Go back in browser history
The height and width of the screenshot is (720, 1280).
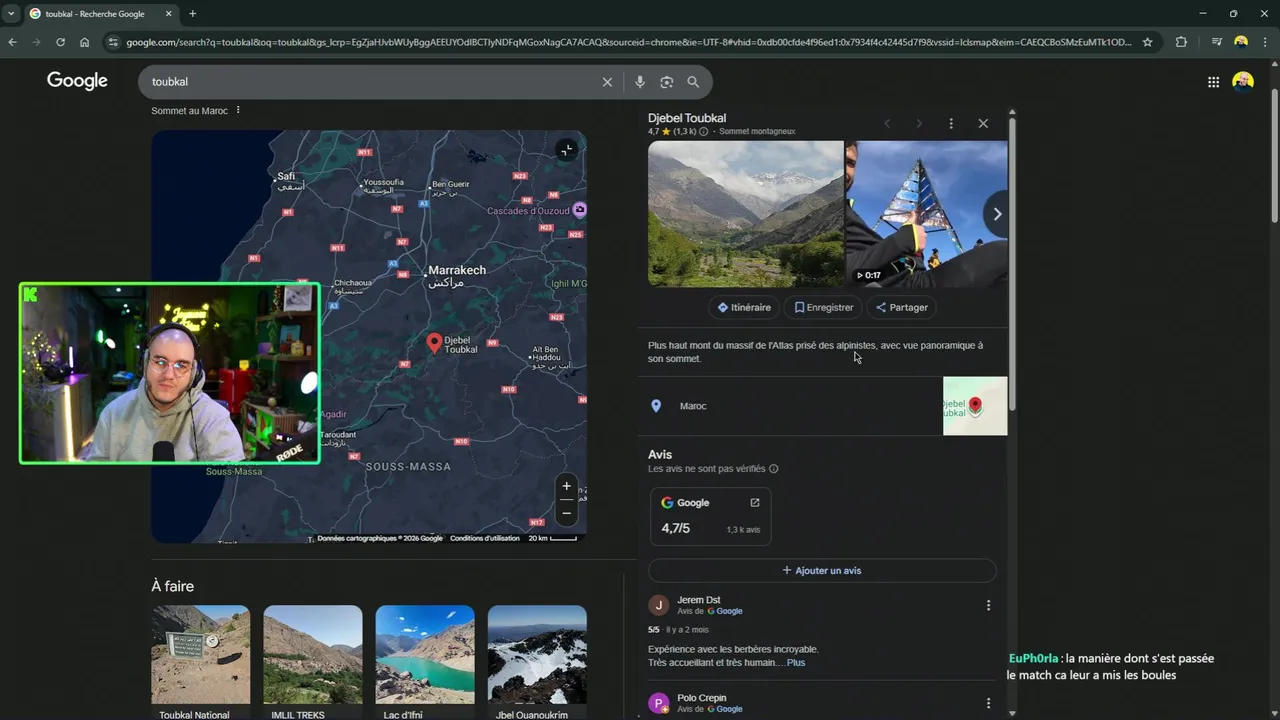tap(12, 42)
